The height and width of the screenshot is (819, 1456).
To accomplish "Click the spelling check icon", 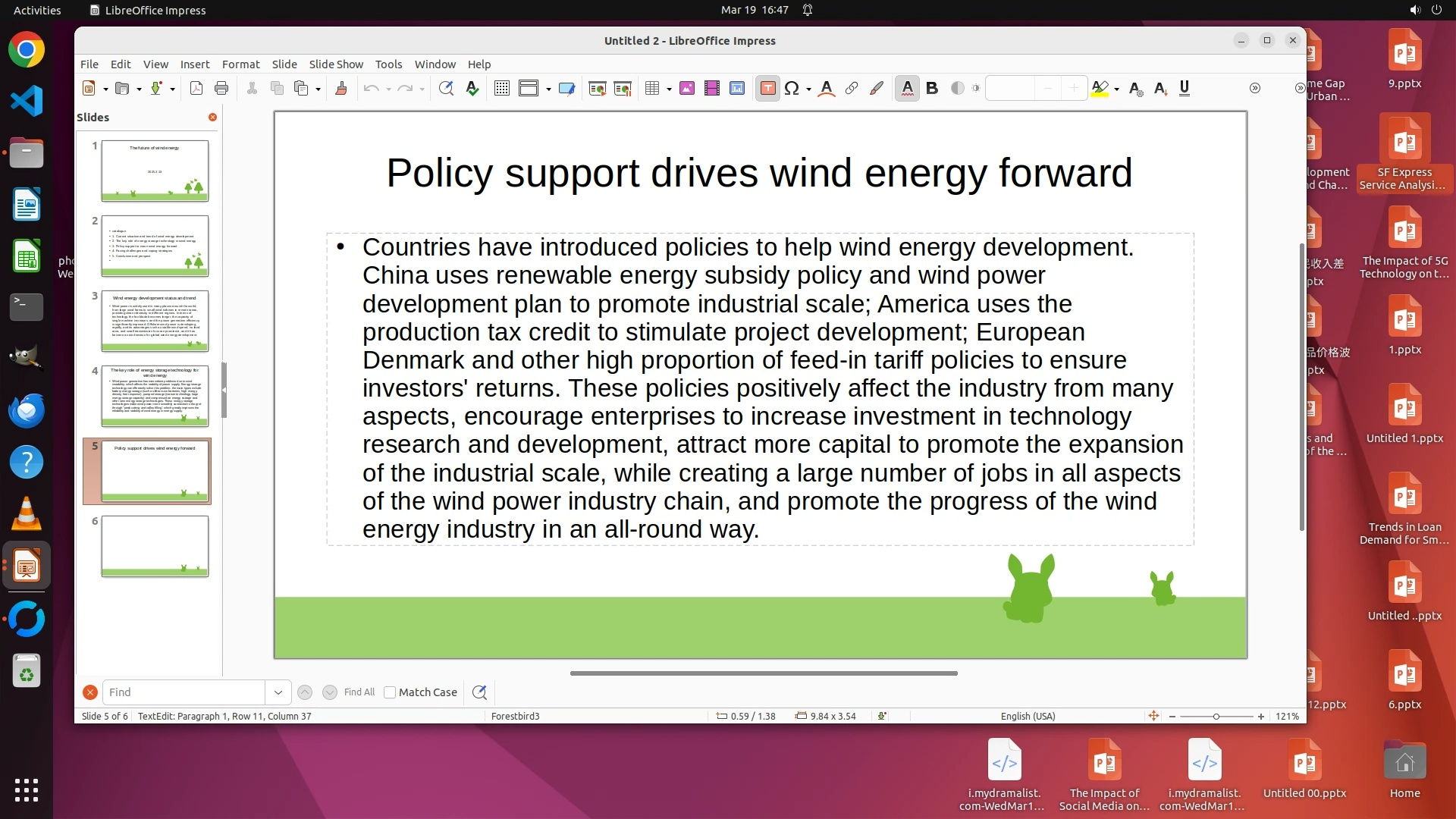I will click(472, 89).
